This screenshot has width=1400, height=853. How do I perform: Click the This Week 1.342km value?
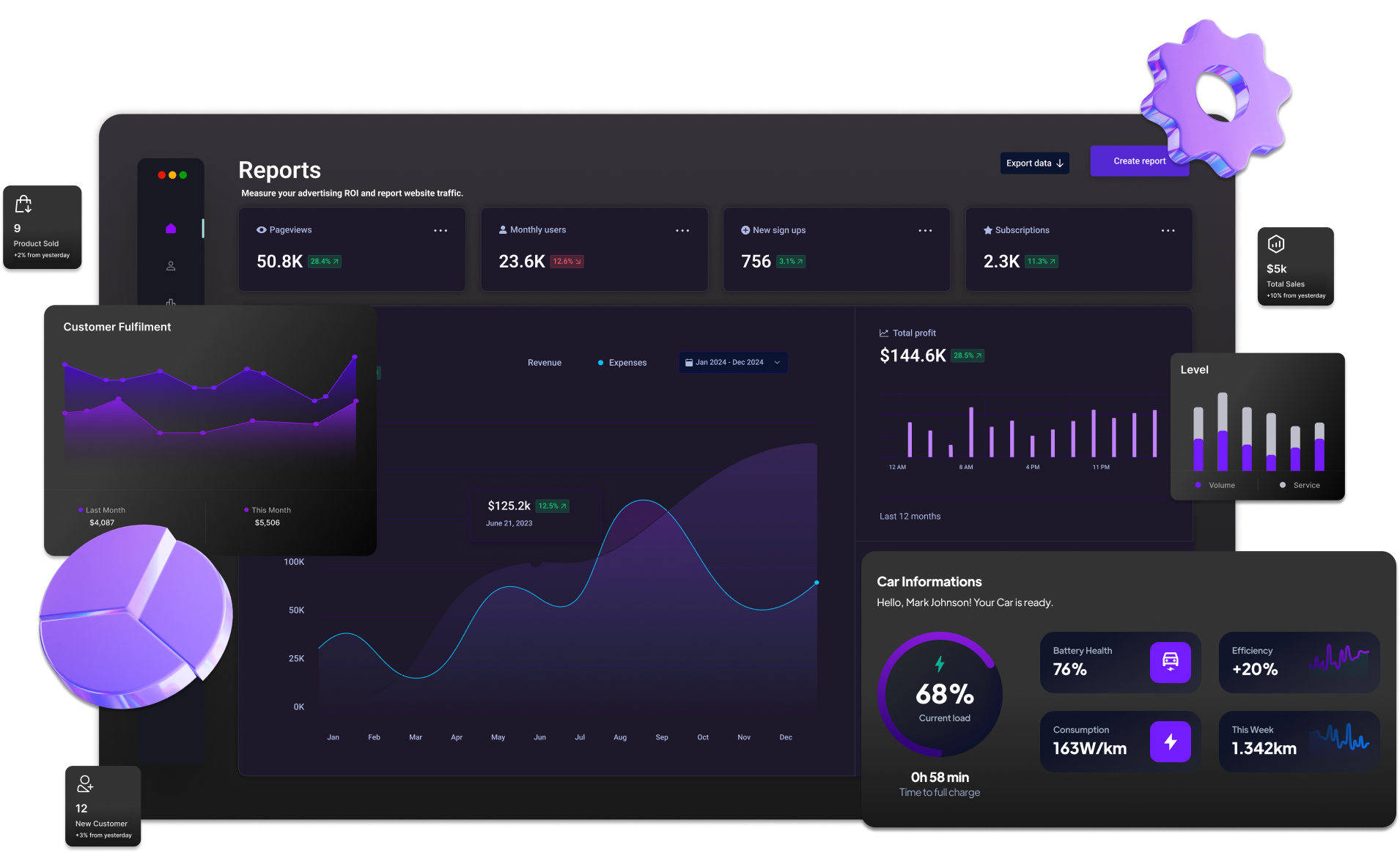pos(1264,748)
